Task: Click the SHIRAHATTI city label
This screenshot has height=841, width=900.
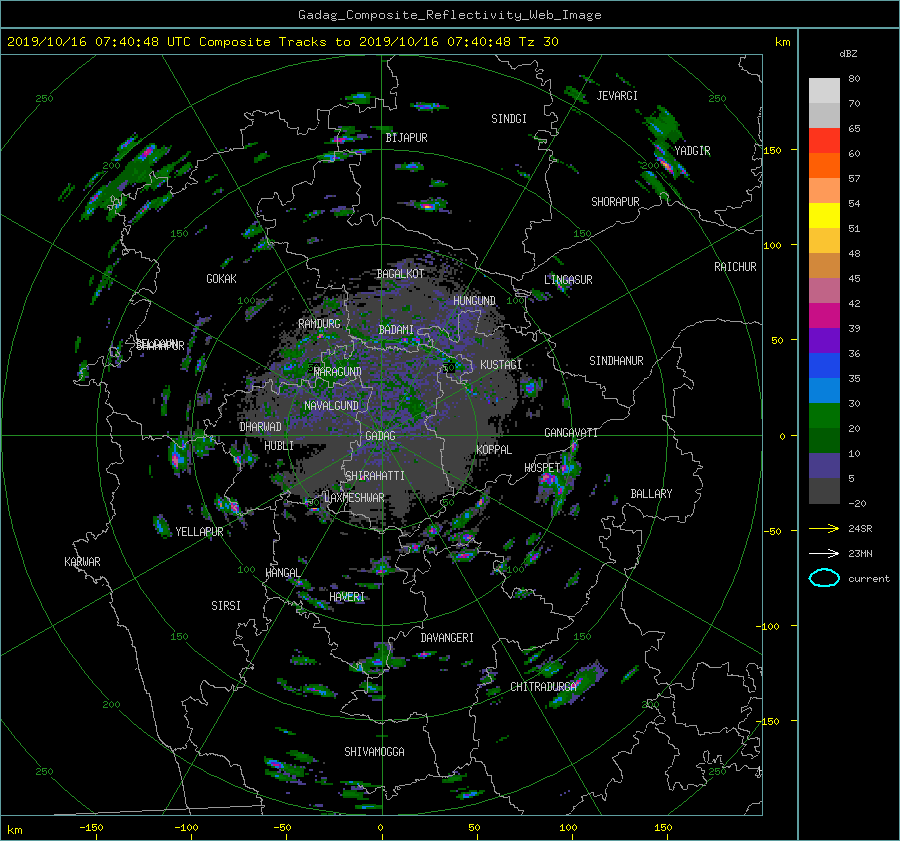Action: (375, 476)
